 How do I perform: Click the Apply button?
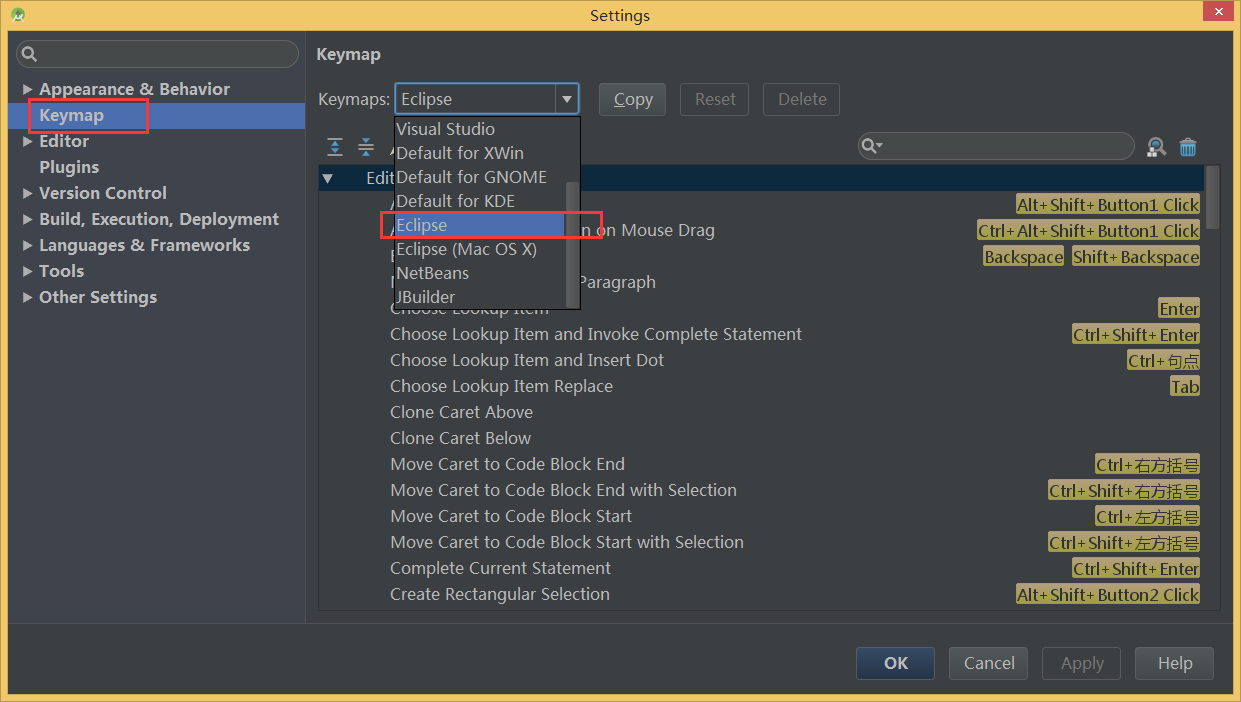(x=1082, y=663)
